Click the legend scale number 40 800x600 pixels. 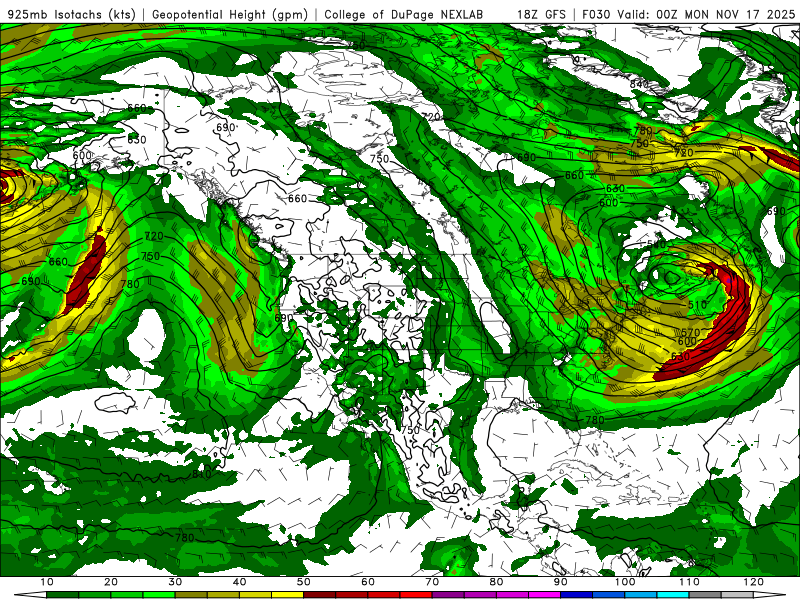(239, 582)
